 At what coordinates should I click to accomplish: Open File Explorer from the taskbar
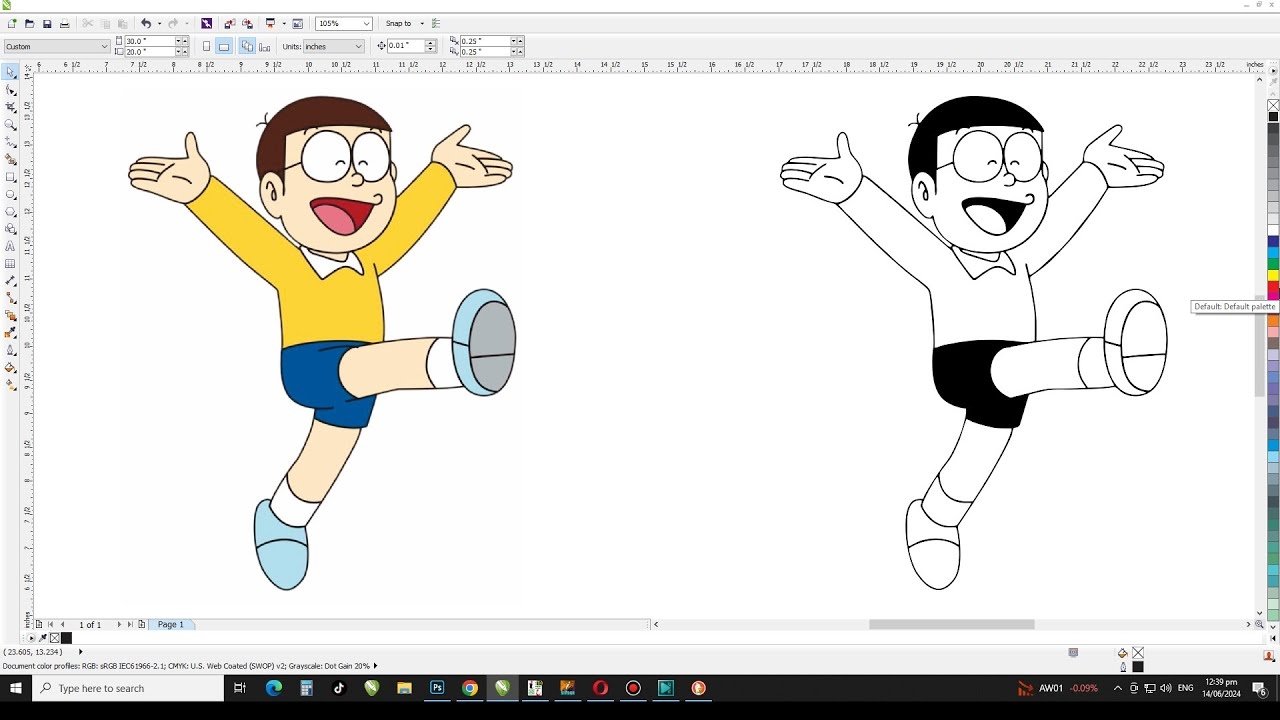[x=404, y=688]
